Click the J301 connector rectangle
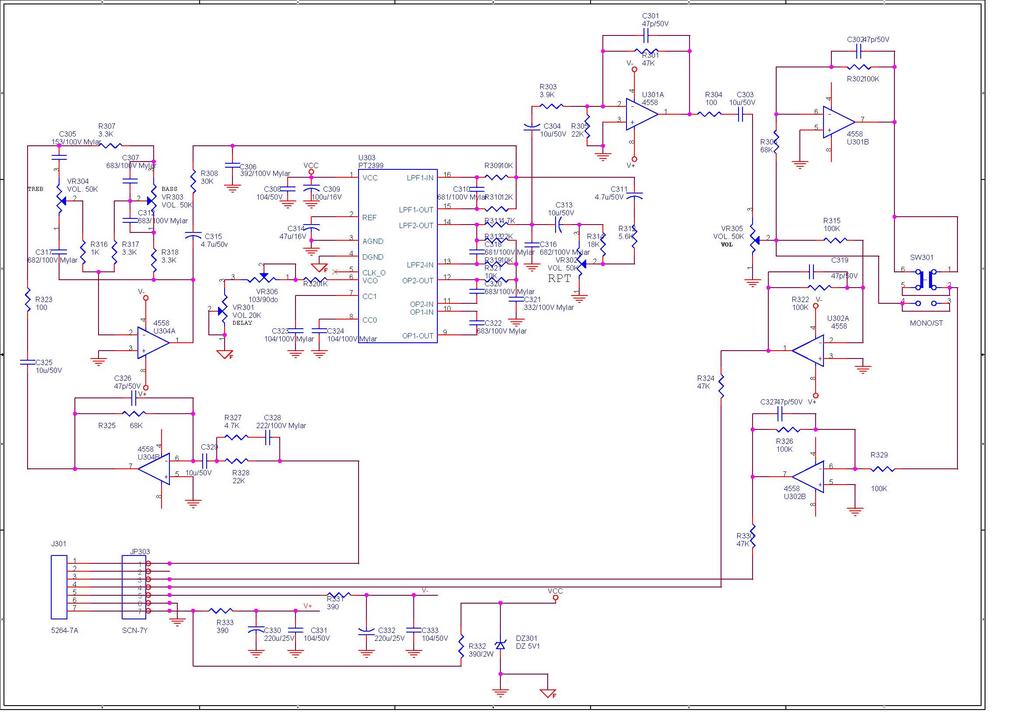The image size is (1024, 724). pos(59,587)
